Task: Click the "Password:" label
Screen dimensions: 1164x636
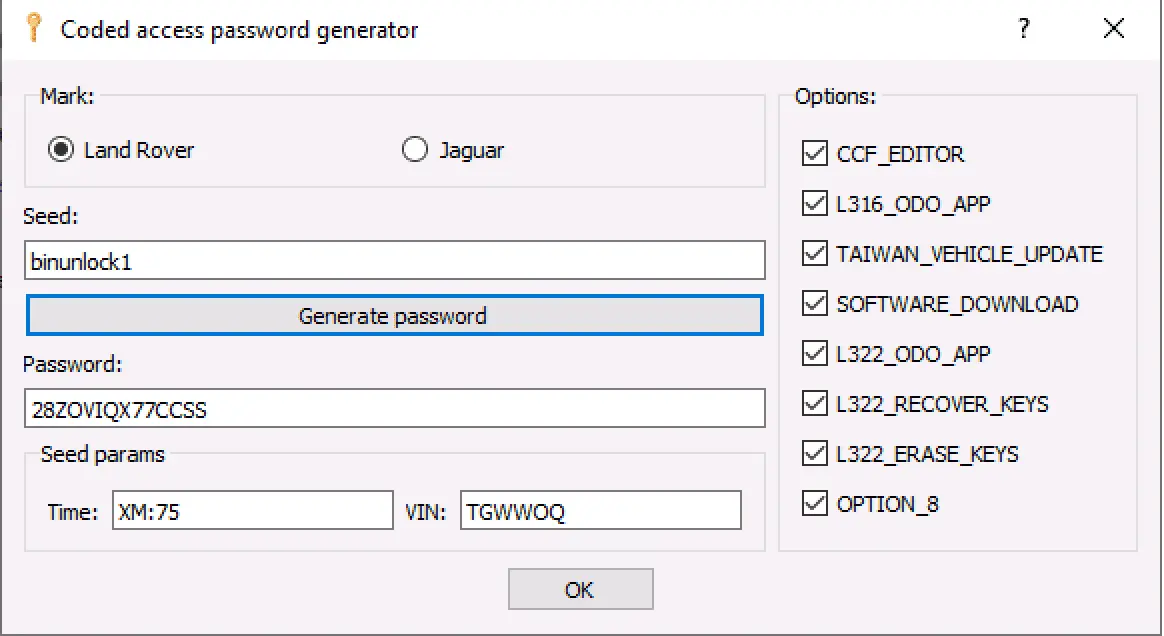Action: pos(73,364)
